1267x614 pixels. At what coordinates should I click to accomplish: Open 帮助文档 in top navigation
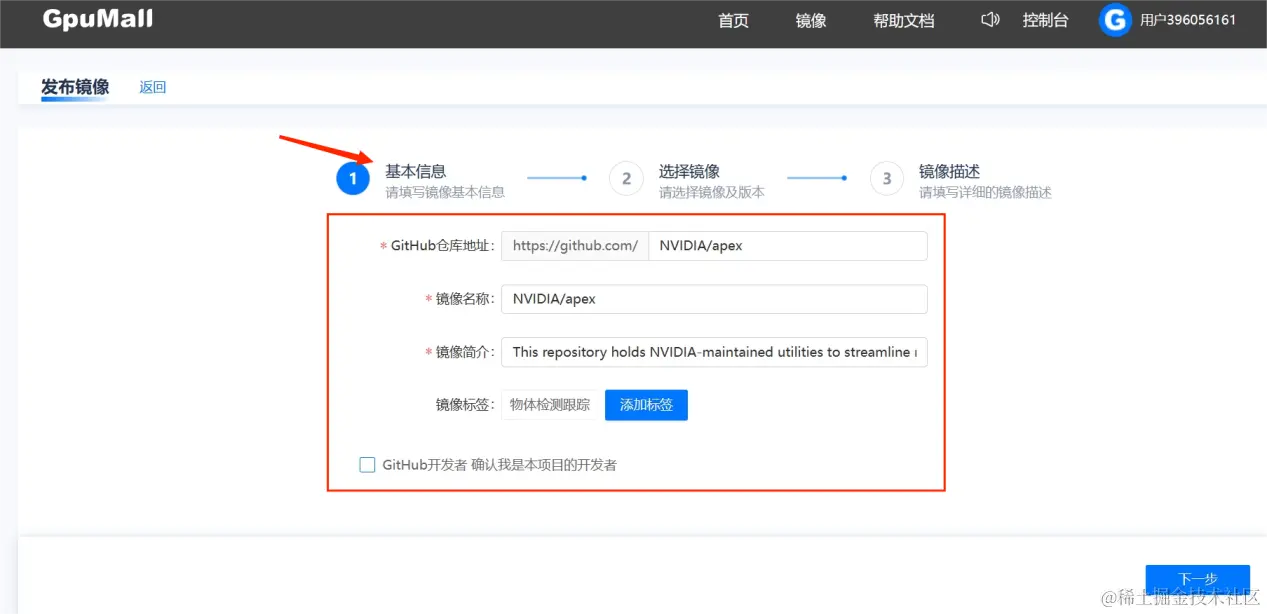coord(904,20)
